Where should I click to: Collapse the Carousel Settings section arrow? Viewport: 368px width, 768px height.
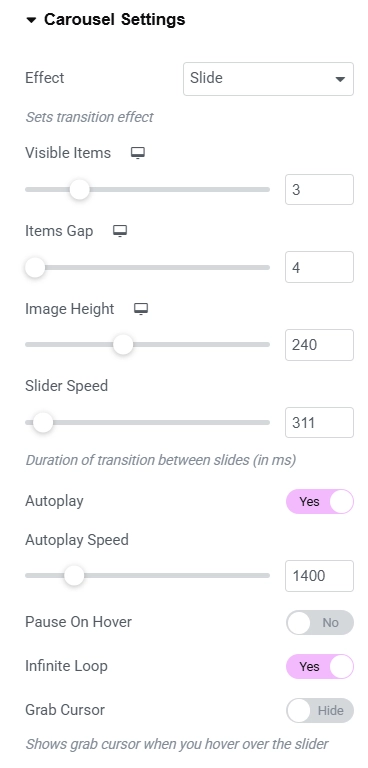point(31,20)
